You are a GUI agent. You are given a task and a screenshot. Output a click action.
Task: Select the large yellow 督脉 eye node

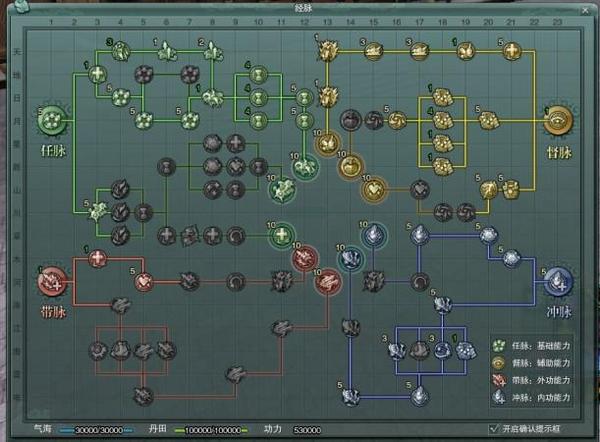click(x=557, y=121)
